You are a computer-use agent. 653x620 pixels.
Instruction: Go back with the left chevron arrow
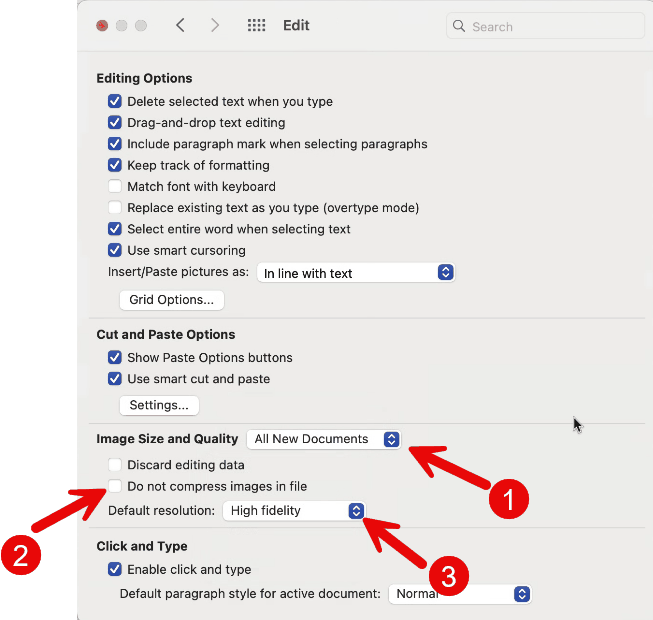tap(180, 25)
